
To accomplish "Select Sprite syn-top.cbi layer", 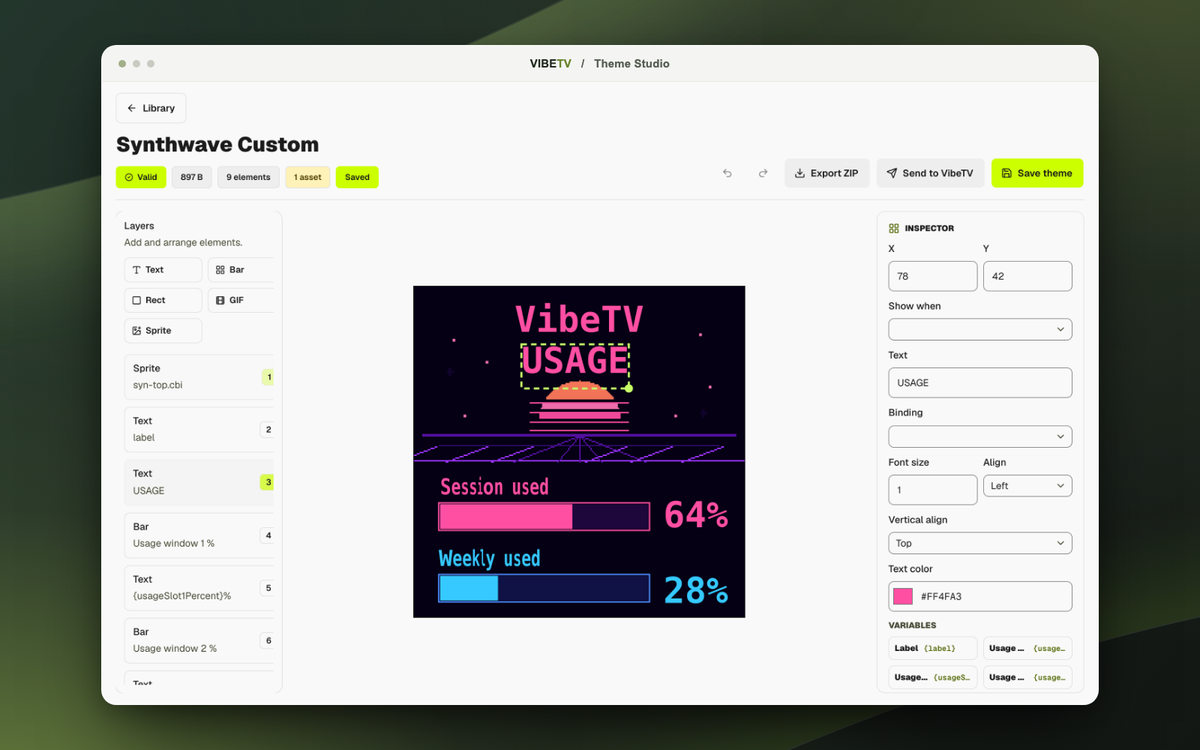I will (199, 376).
